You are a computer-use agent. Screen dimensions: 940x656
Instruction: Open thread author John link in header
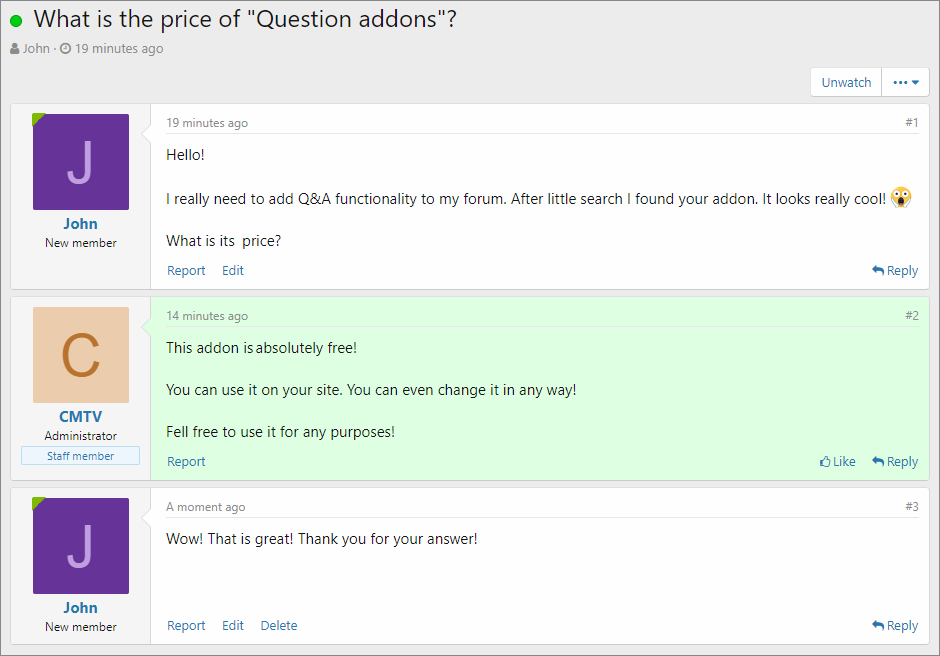(36, 49)
